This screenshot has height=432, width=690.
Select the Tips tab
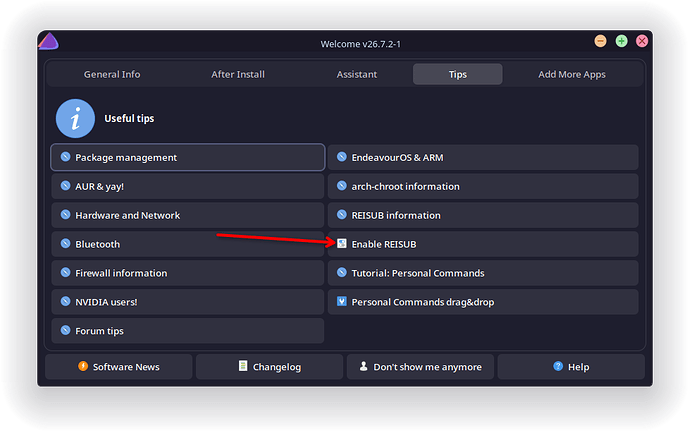458,74
